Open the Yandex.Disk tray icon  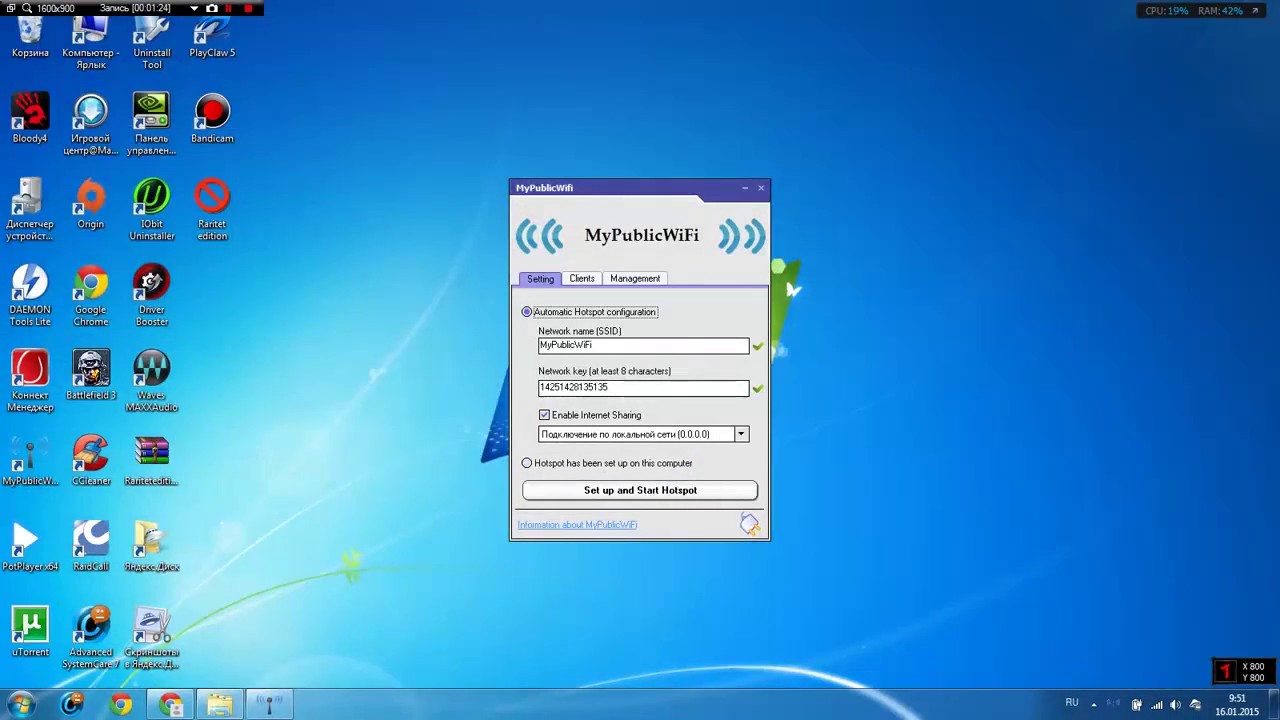1194,705
